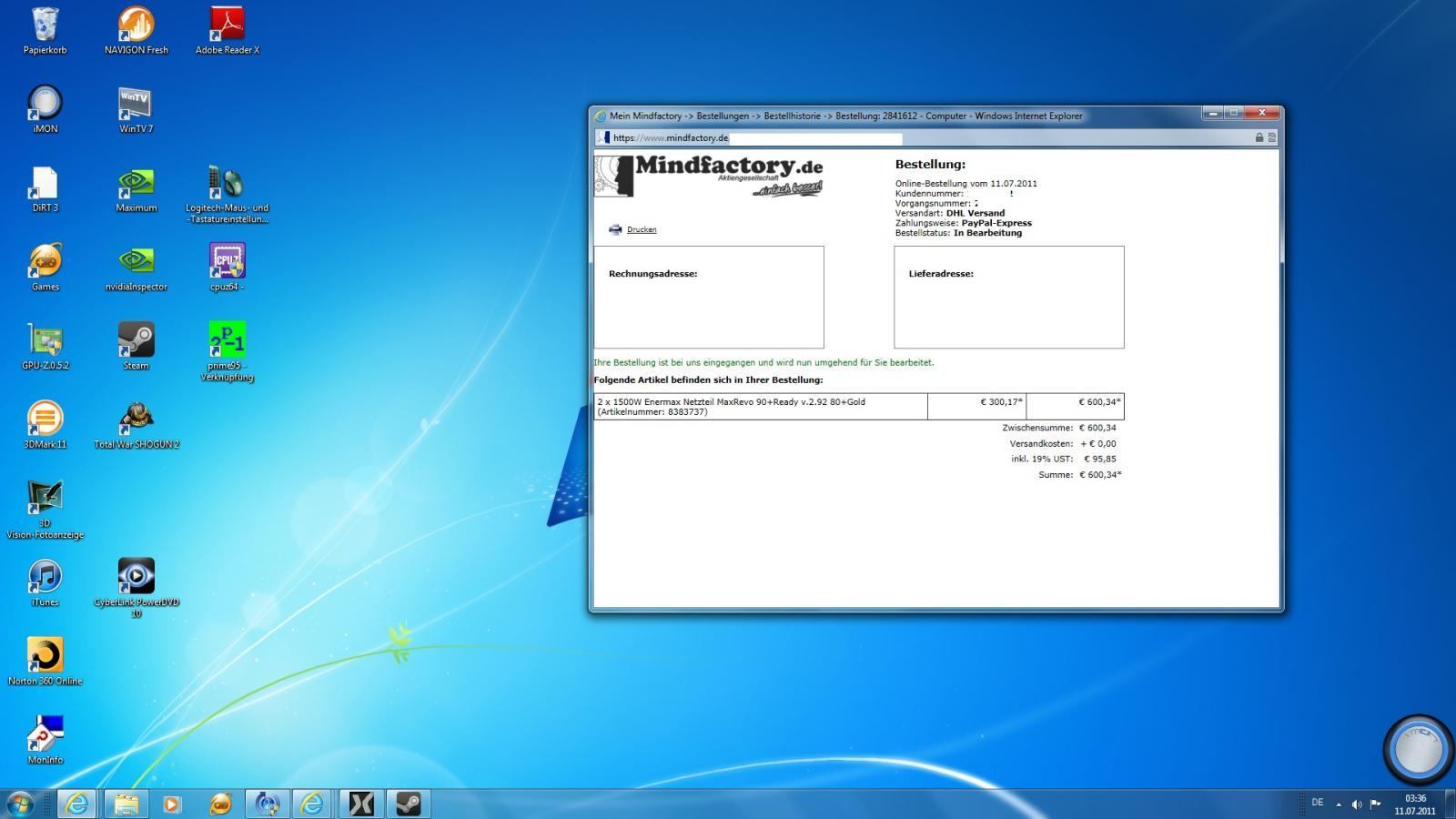Select the Games desktop icon
1456x819 pixels.
pos(45,268)
